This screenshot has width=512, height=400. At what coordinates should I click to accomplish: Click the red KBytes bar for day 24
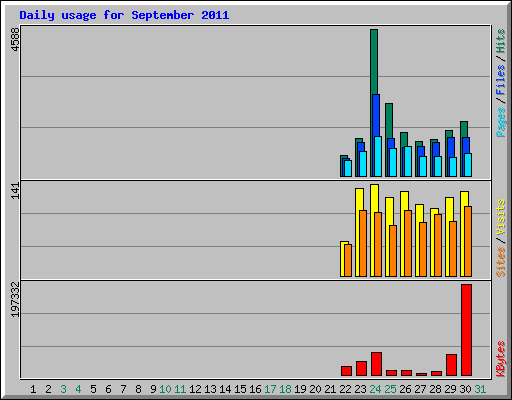376,364
